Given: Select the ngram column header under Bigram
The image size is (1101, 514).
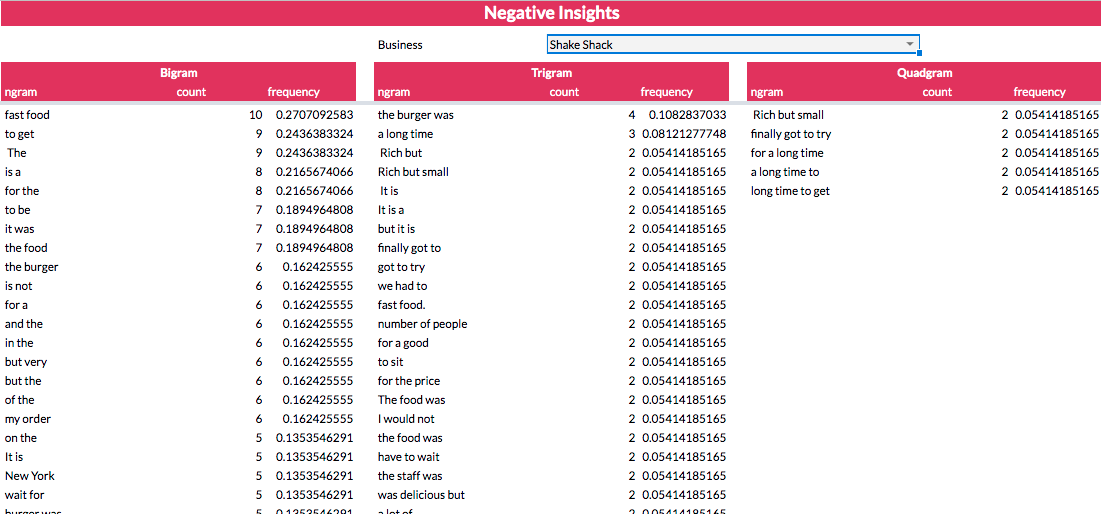Looking at the screenshot, I should [21, 92].
